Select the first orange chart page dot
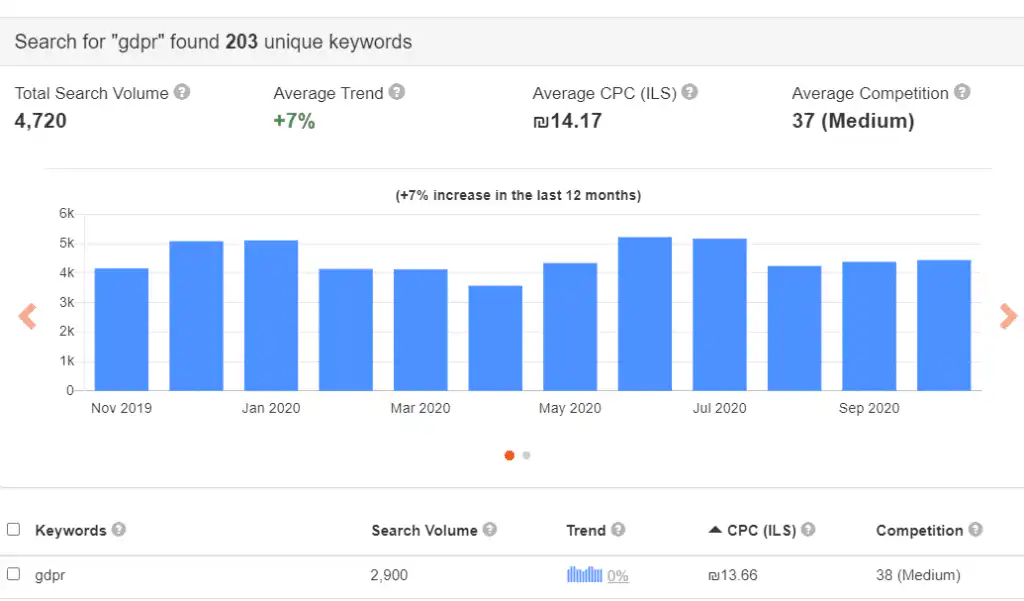 point(509,455)
